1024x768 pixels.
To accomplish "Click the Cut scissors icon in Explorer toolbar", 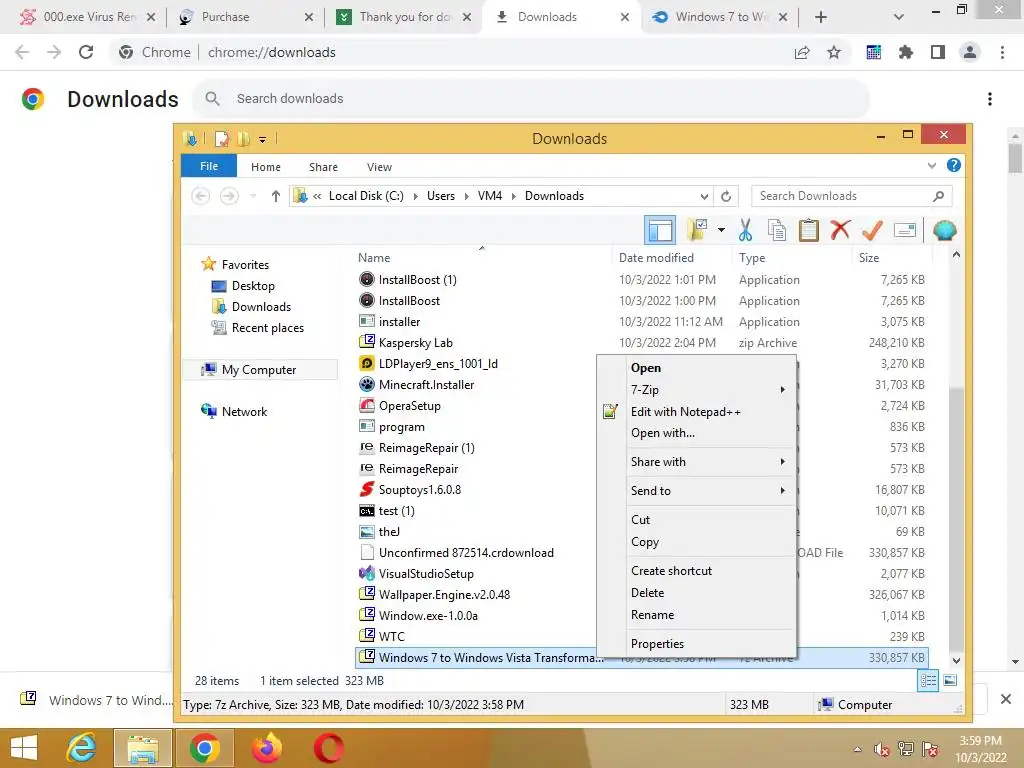I will [x=745, y=230].
